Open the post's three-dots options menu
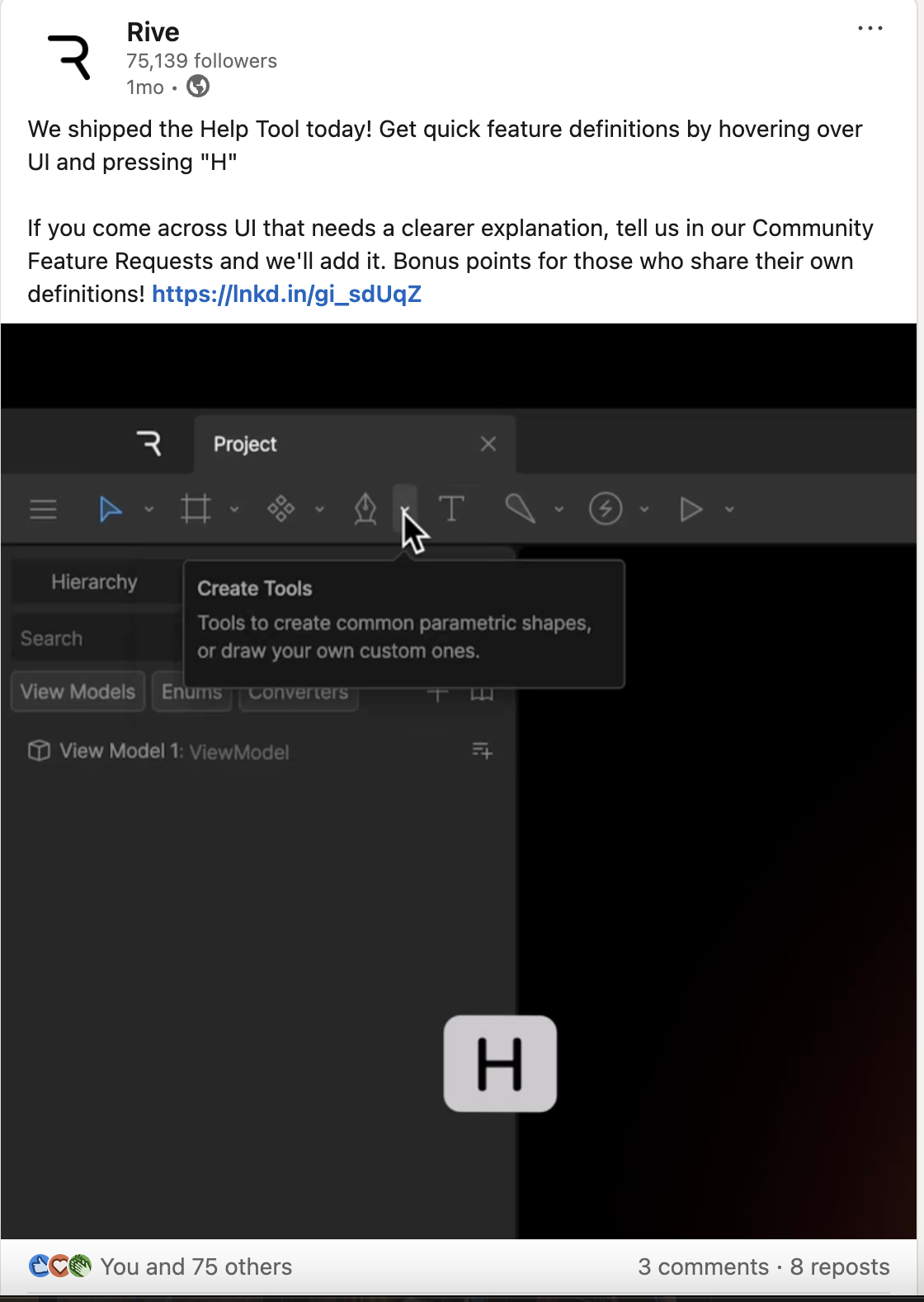924x1302 pixels. coord(870,29)
